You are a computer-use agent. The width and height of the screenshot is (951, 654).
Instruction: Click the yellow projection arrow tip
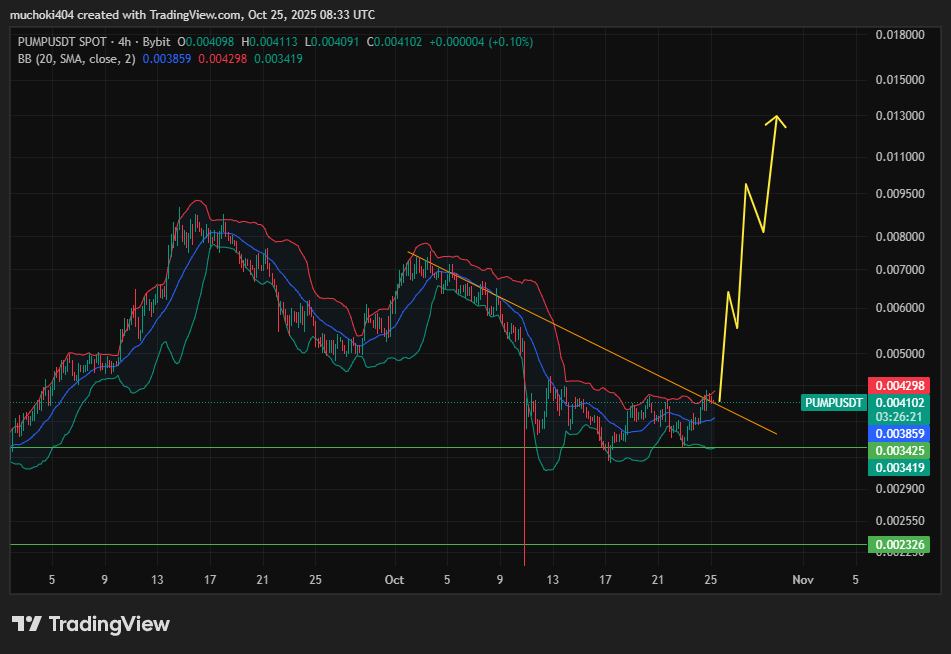(775, 119)
